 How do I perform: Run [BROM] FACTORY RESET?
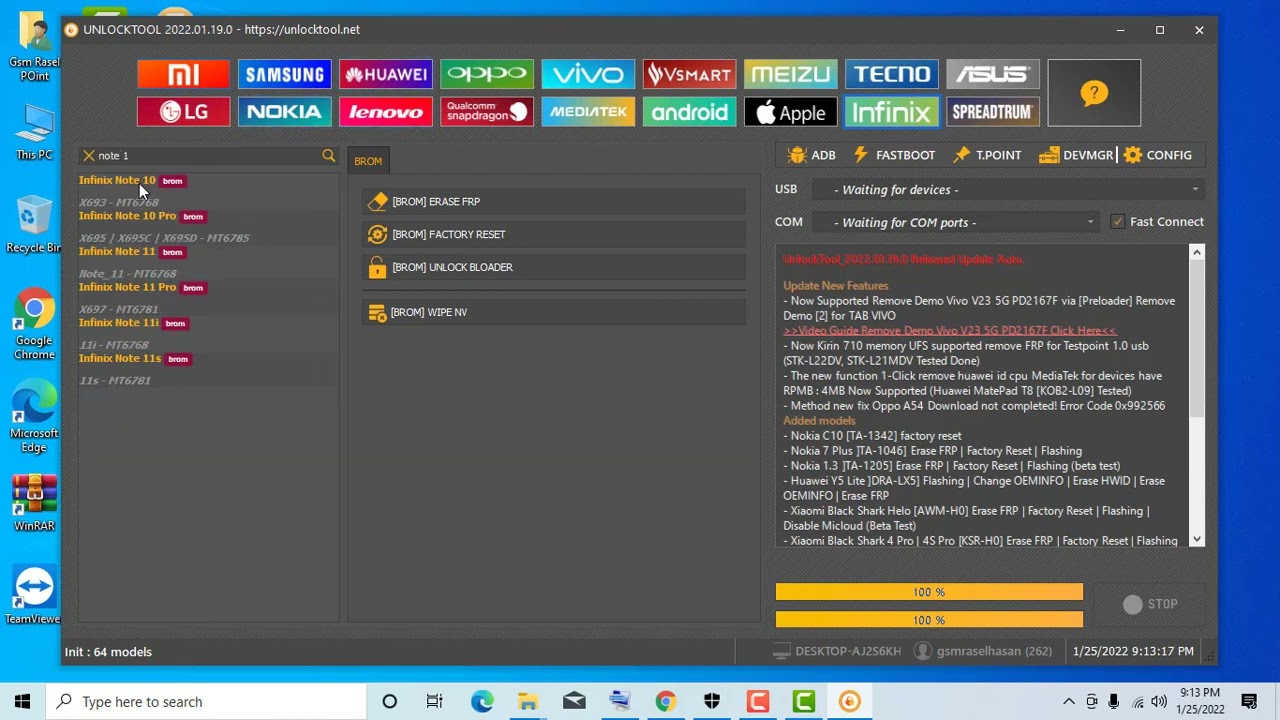point(554,234)
